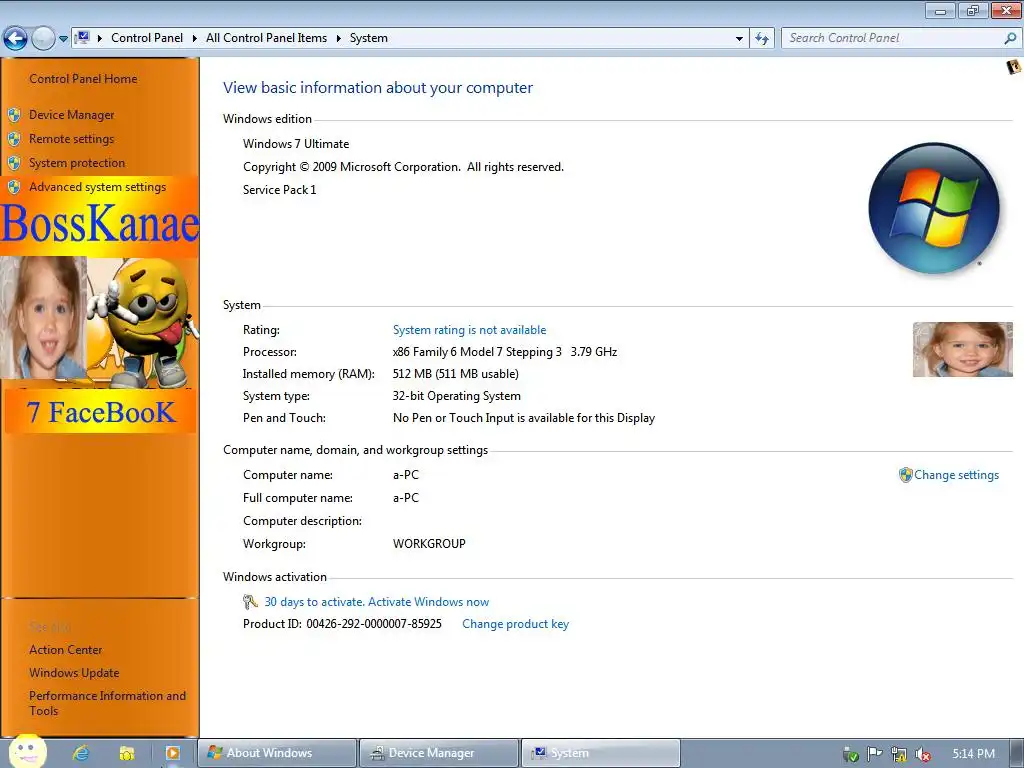
Task: Click Show desktop button at taskbar end
Action: pos(1017,753)
